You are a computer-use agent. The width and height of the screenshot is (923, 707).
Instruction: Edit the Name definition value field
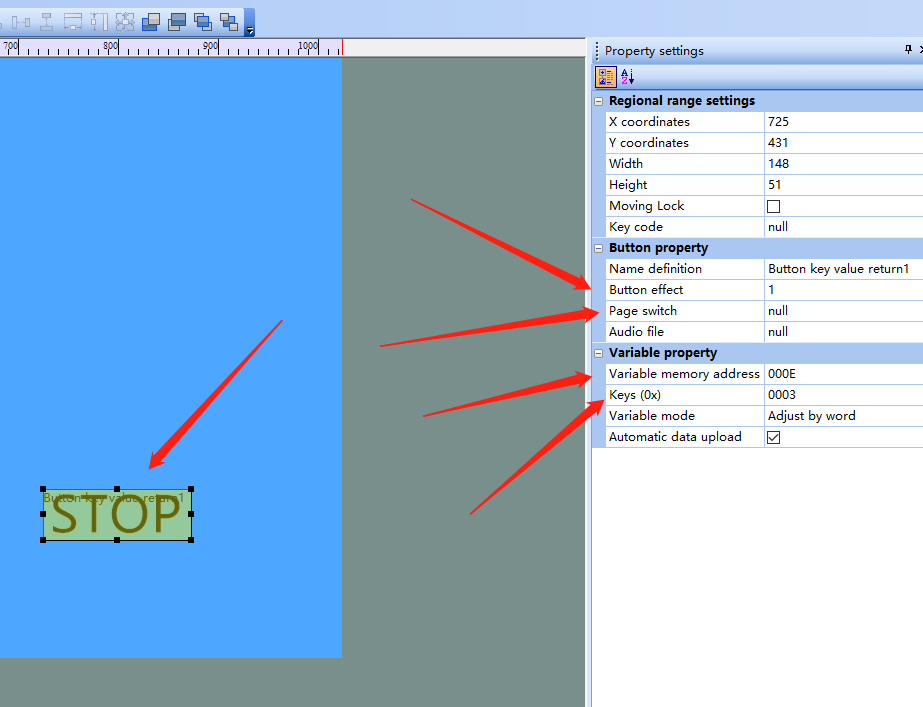[844, 269]
